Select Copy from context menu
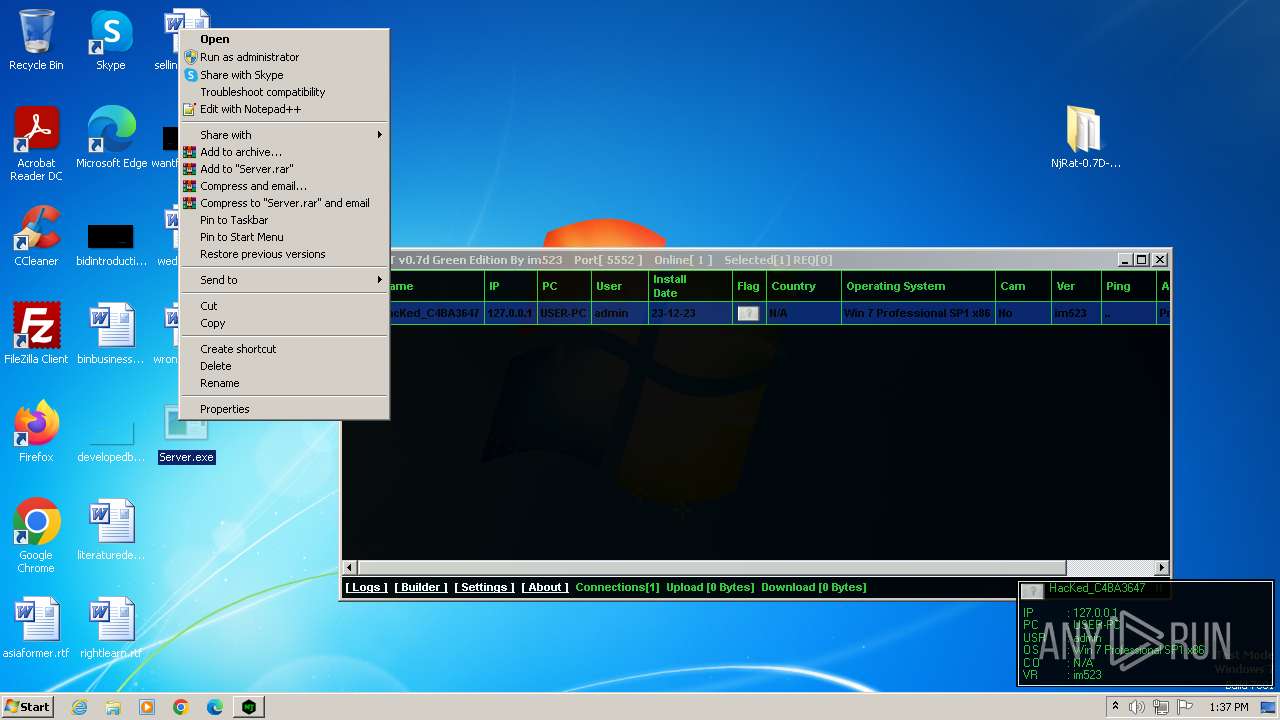 pos(284,323)
